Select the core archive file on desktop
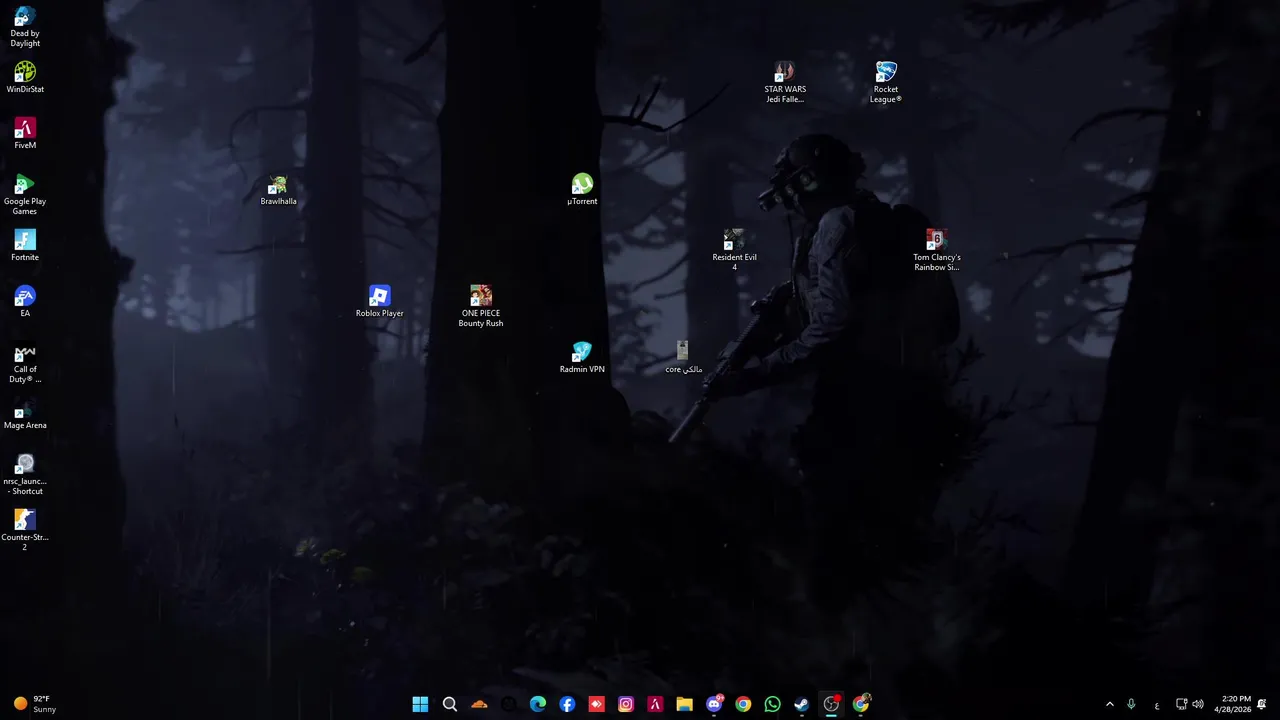 click(683, 358)
